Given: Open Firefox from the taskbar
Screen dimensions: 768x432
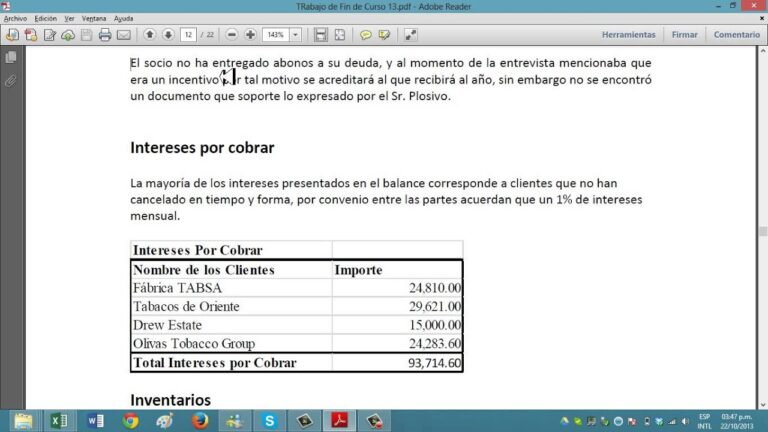Looking at the screenshot, I should coord(200,421).
